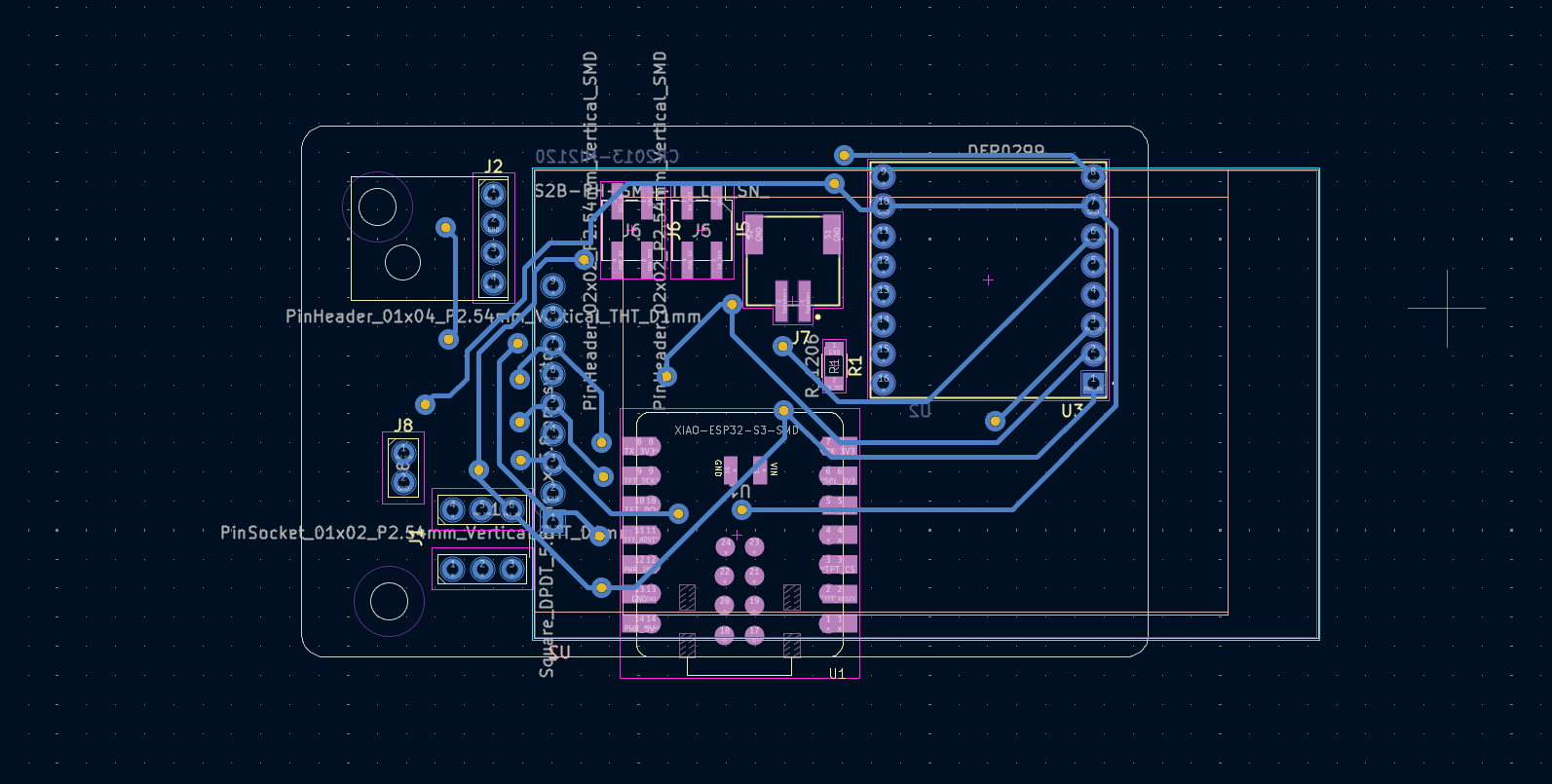This screenshot has height=784, width=1552.
Task: Click the mirrored CK2013-M2120 text
Action: click(607, 156)
